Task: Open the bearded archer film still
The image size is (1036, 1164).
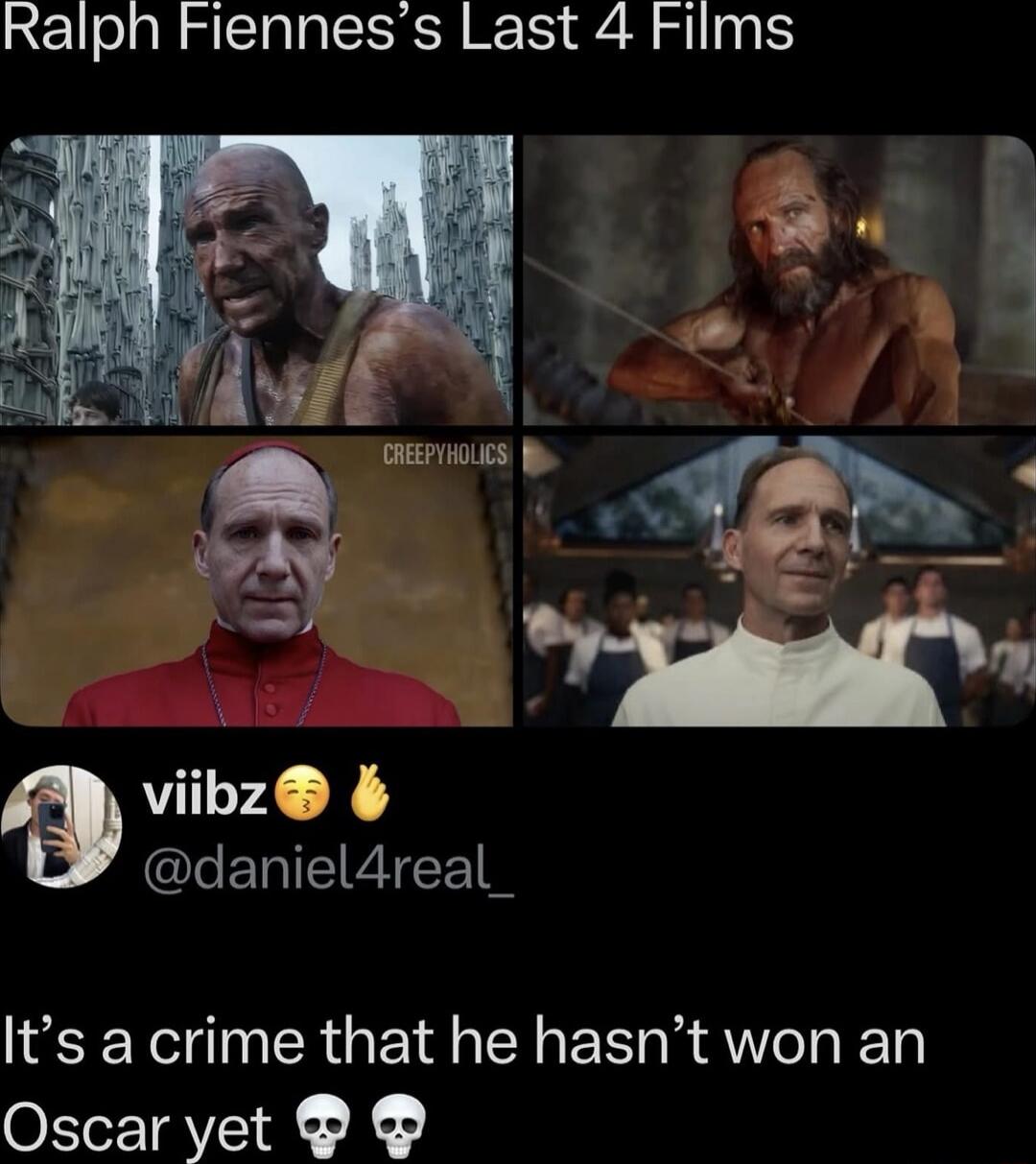Action: point(779,280)
